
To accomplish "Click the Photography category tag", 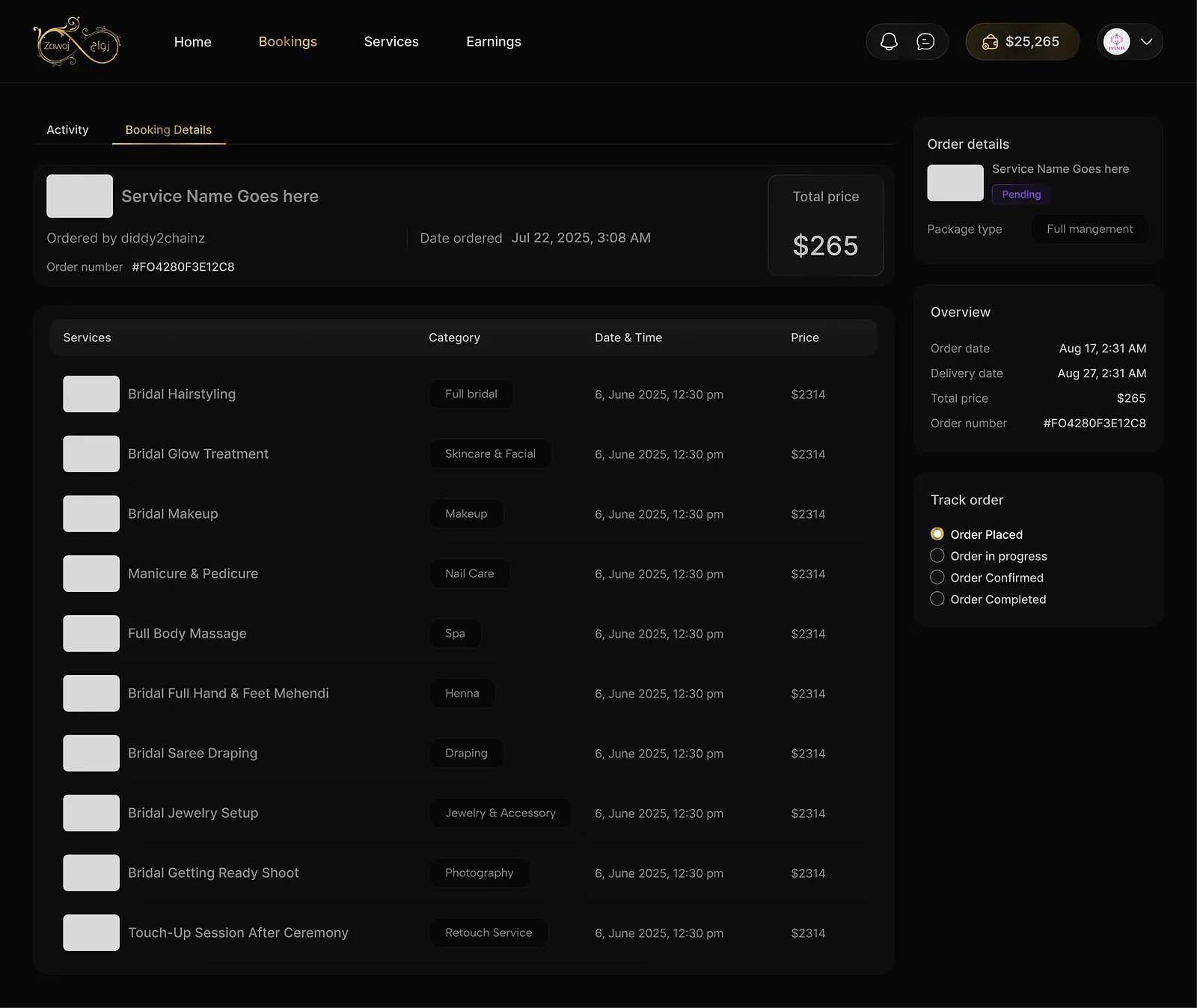I will (480, 873).
